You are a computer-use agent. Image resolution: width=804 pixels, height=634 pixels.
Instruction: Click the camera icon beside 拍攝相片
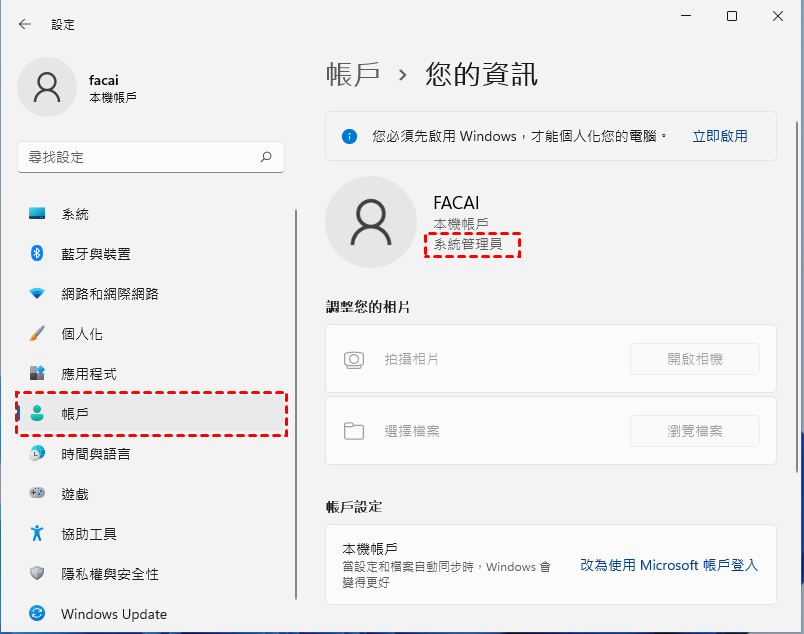click(354, 360)
